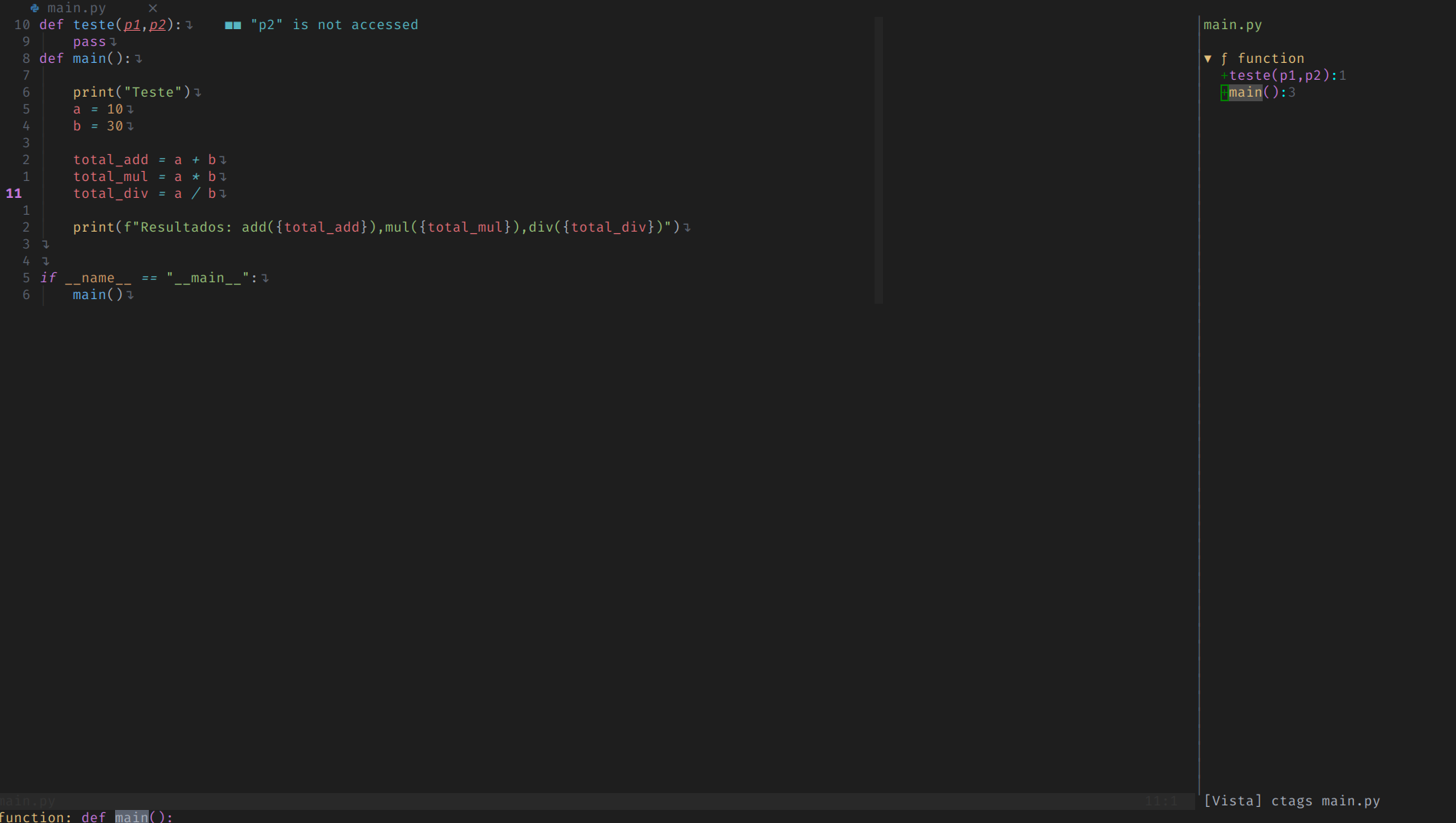The width and height of the screenshot is (1456, 823).
Task: Click the Python logo icon on the main.py tab
Action: 33,8
